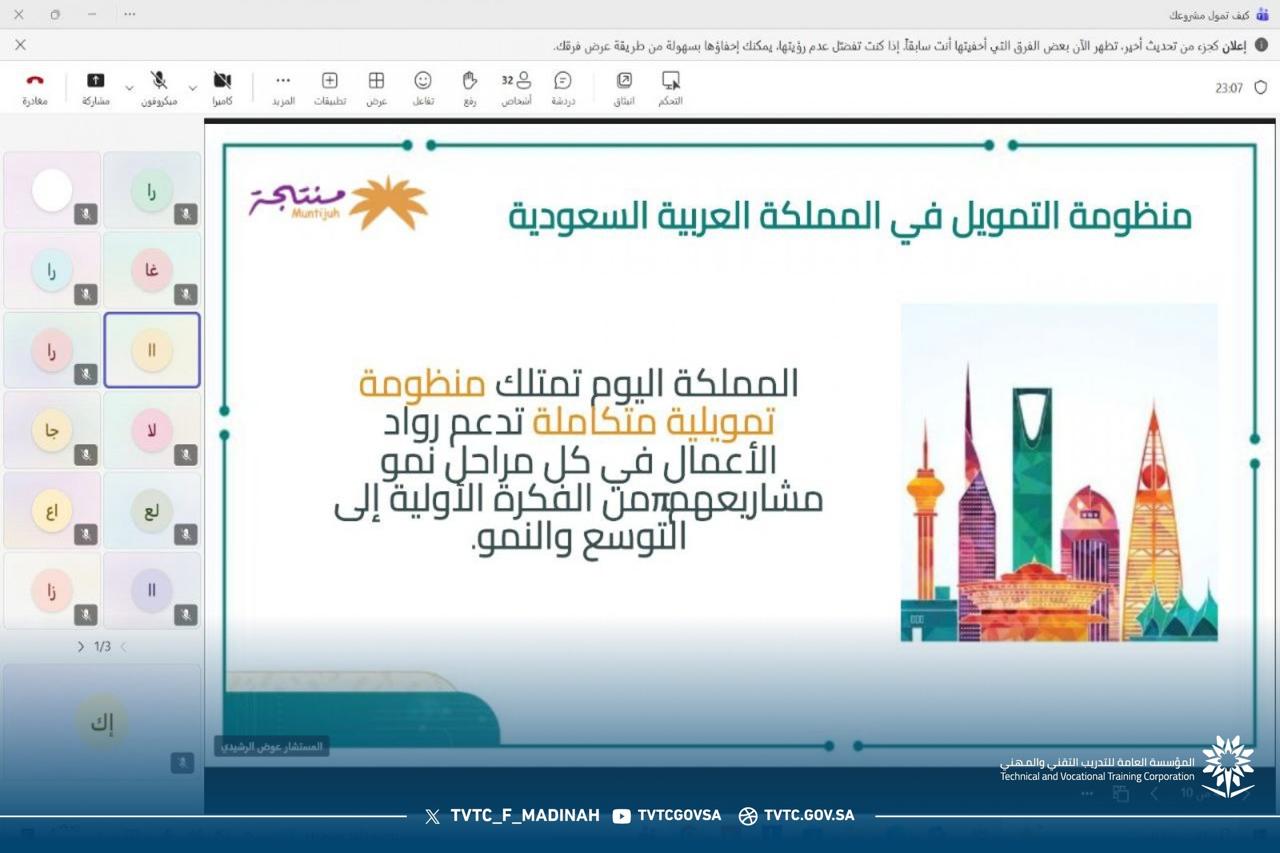The height and width of the screenshot is (853, 1280).
Task: Click the Pop out icon
Action: (x=624, y=88)
